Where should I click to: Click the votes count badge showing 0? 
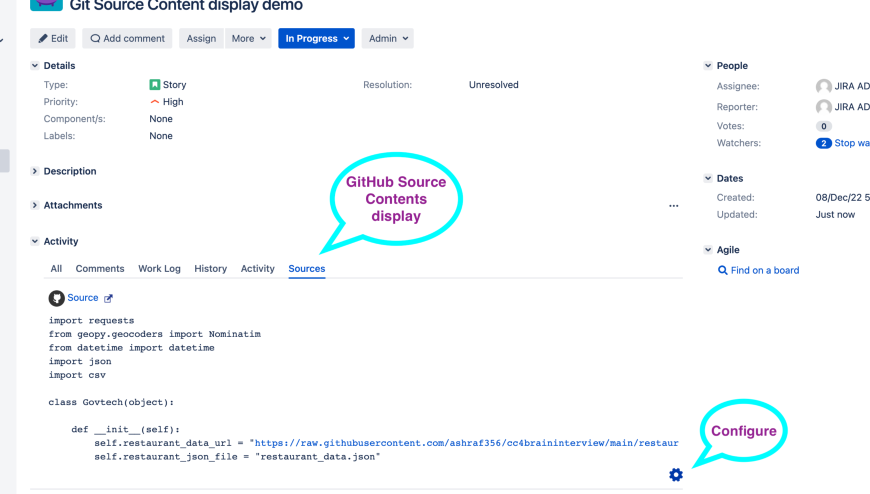pyautogui.click(x=823, y=126)
